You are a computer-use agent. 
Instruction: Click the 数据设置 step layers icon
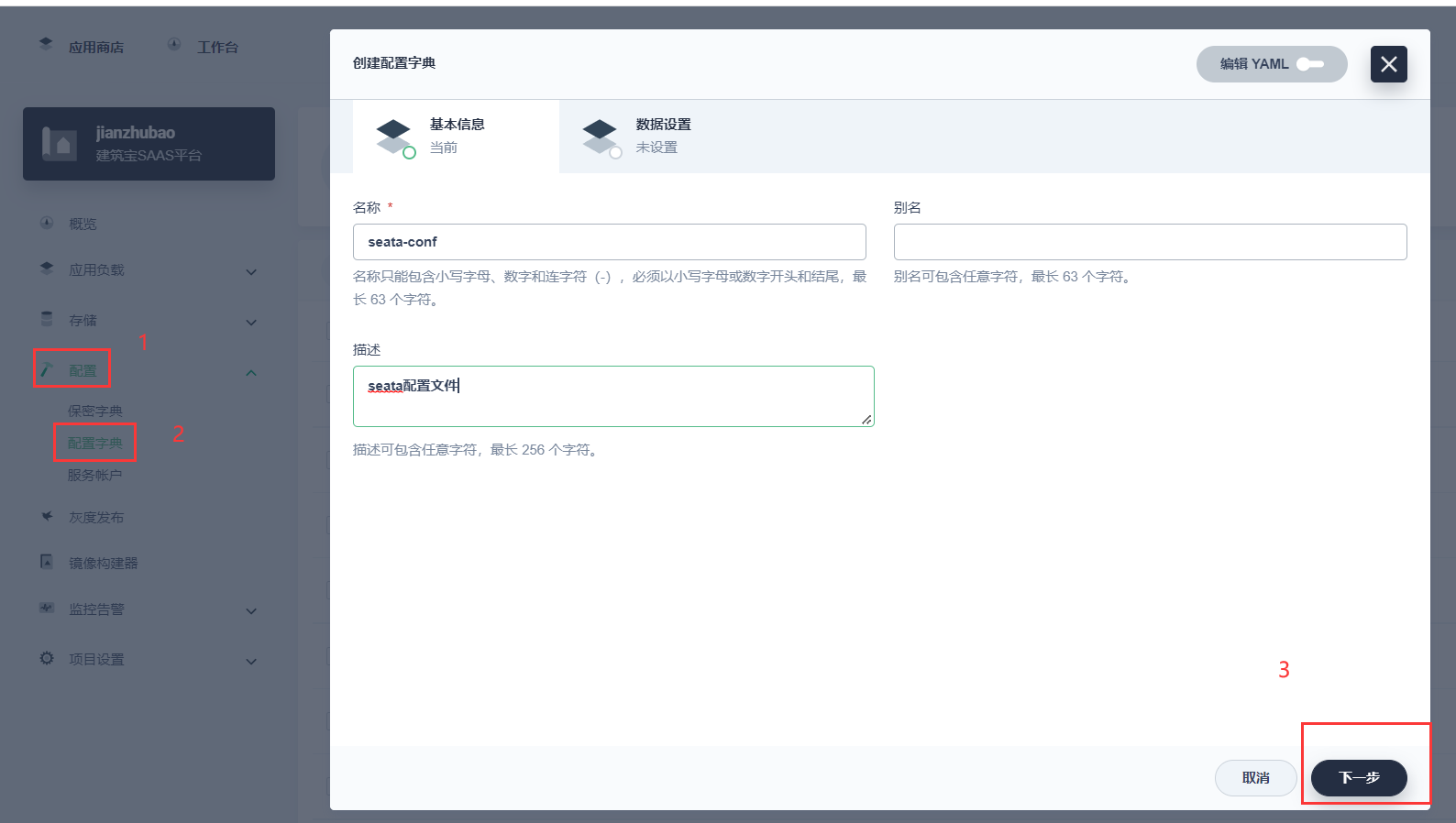(x=601, y=137)
